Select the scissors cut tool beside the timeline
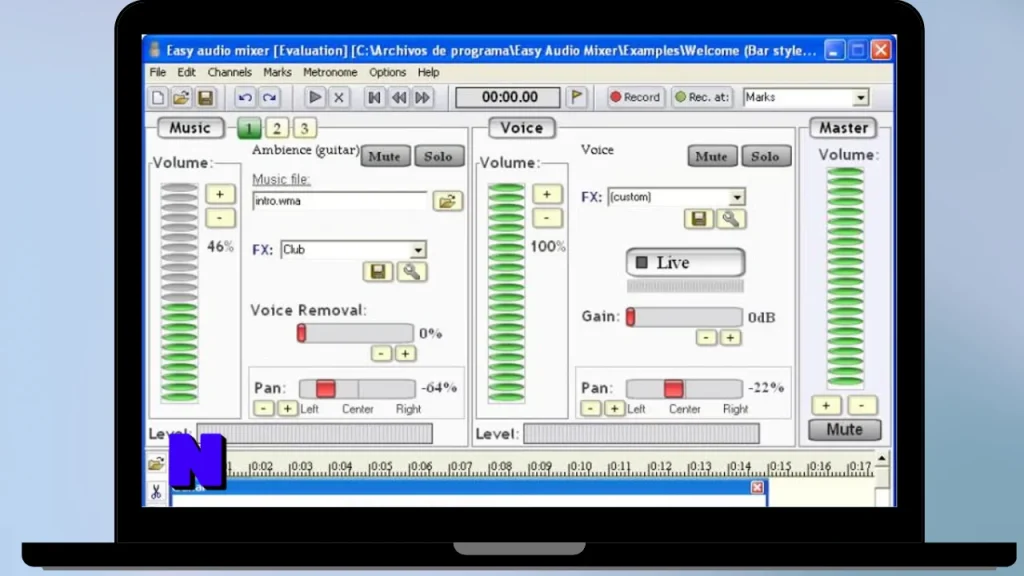Screen dimensions: 1024x576 (156, 492)
